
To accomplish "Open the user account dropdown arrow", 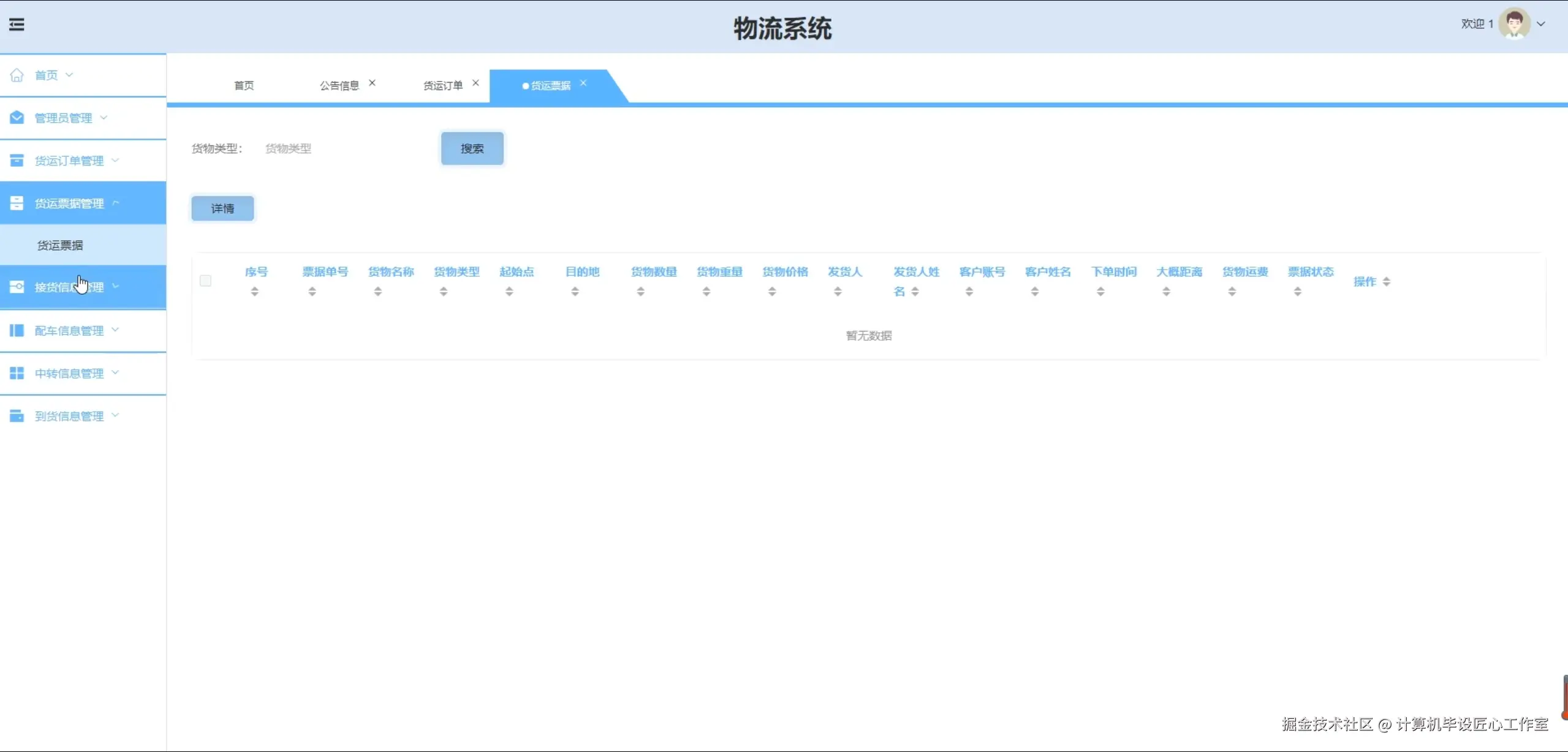I will coord(1541,25).
